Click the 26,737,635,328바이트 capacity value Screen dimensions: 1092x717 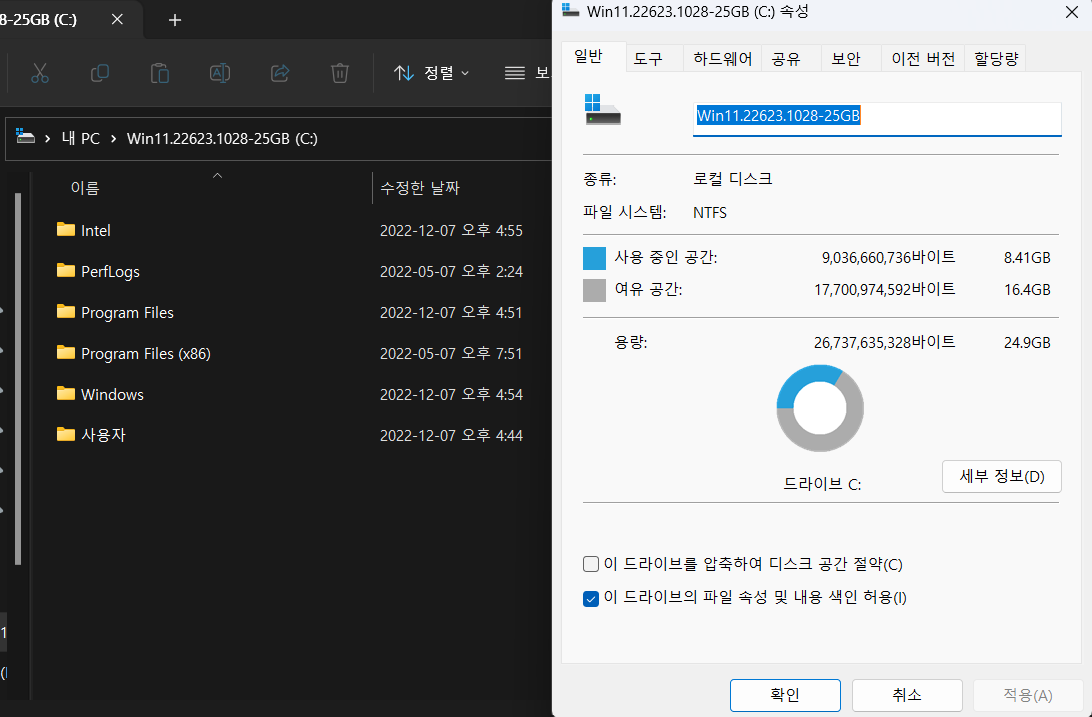coord(884,342)
